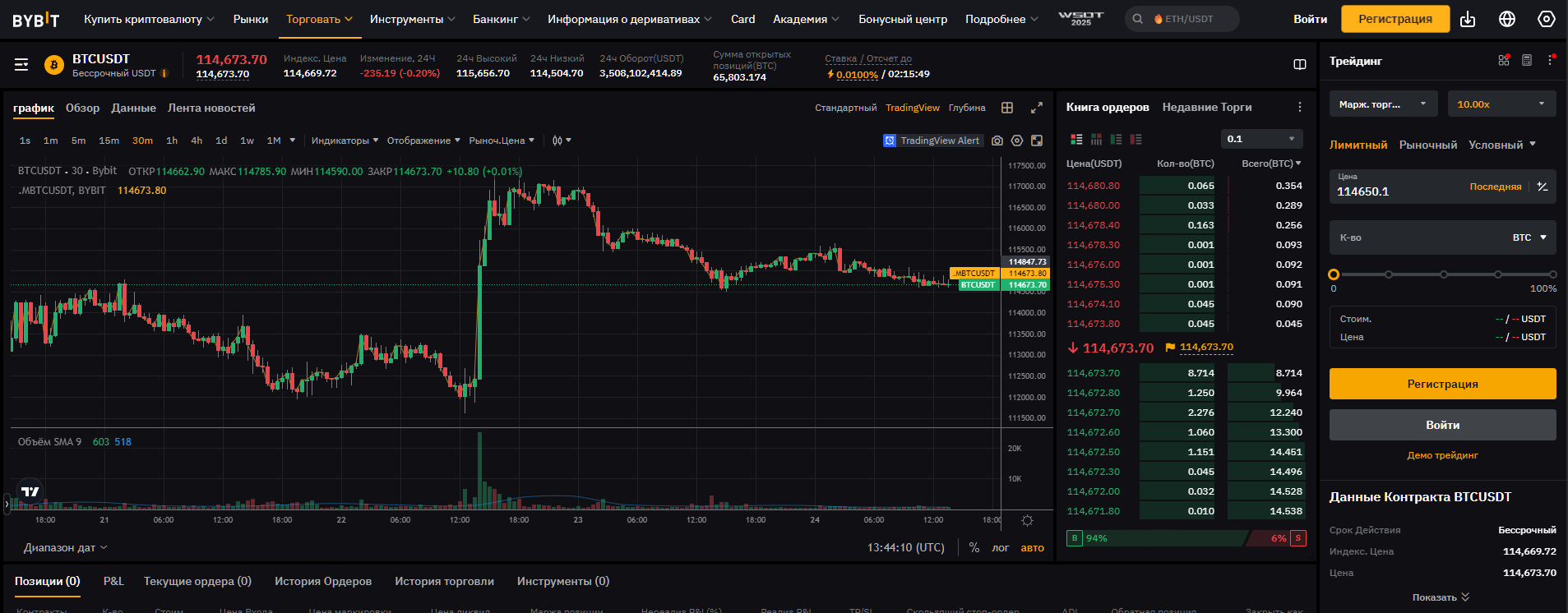Switch to the Обзор tab
1568x613 pixels.
coord(82,108)
